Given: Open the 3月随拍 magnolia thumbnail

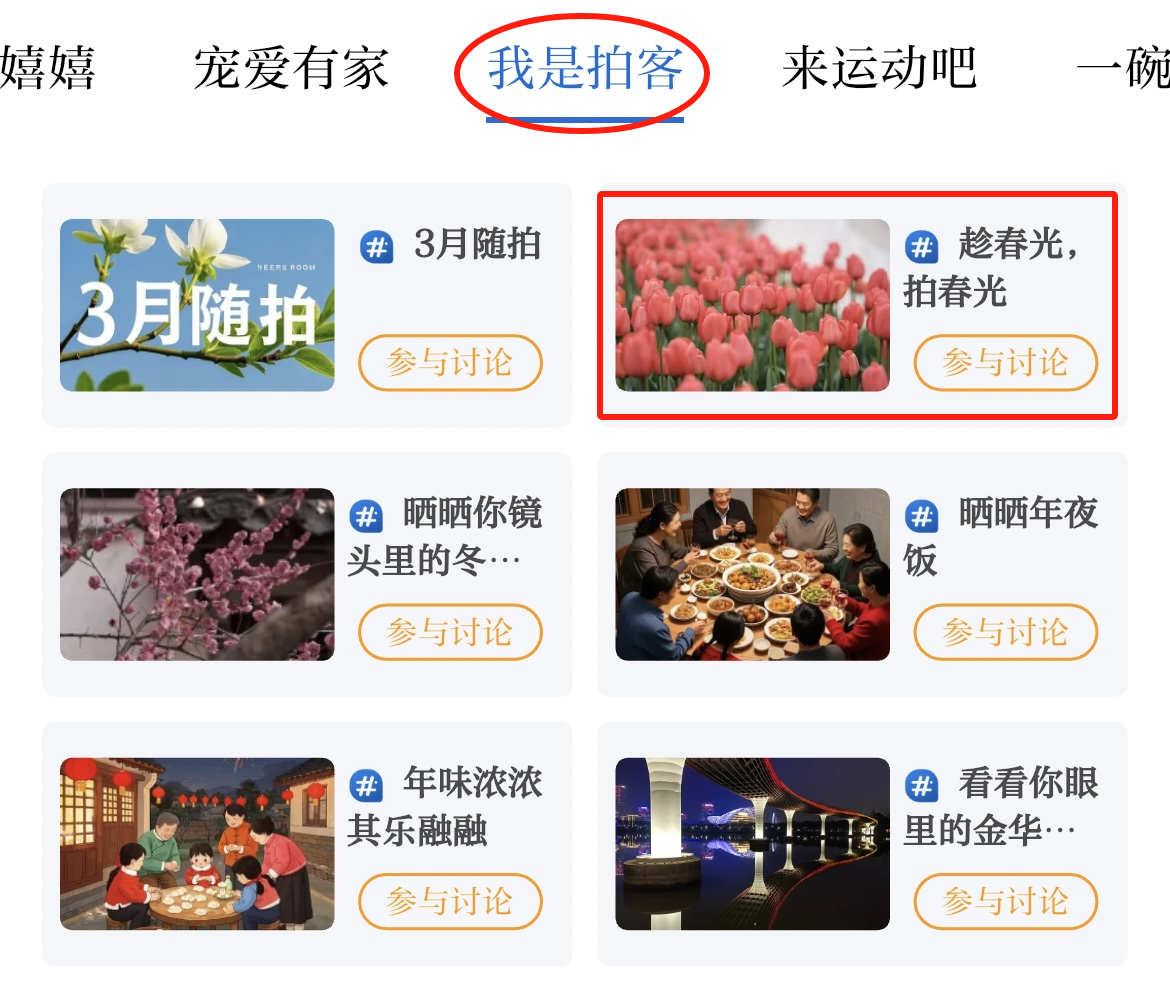Looking at the screenshot, I should [197, 305].
